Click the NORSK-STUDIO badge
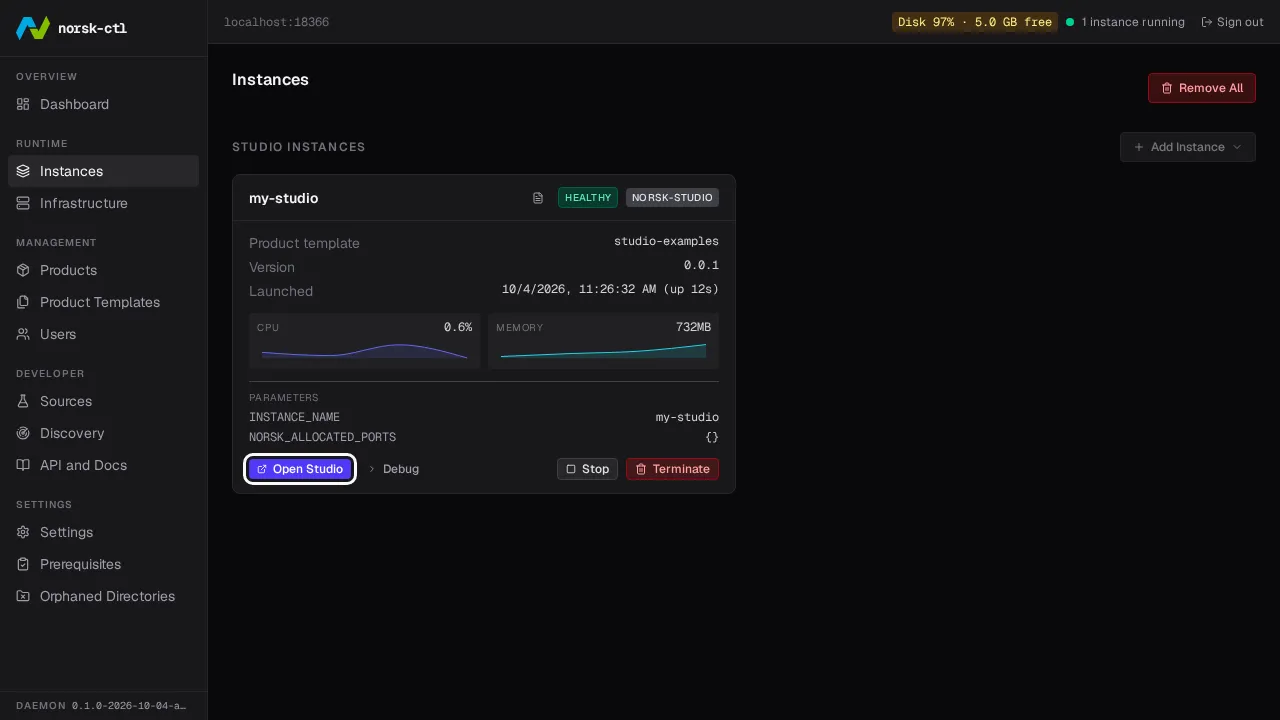This screenshot has width=1280, height=720. click(x=672, y=198)
